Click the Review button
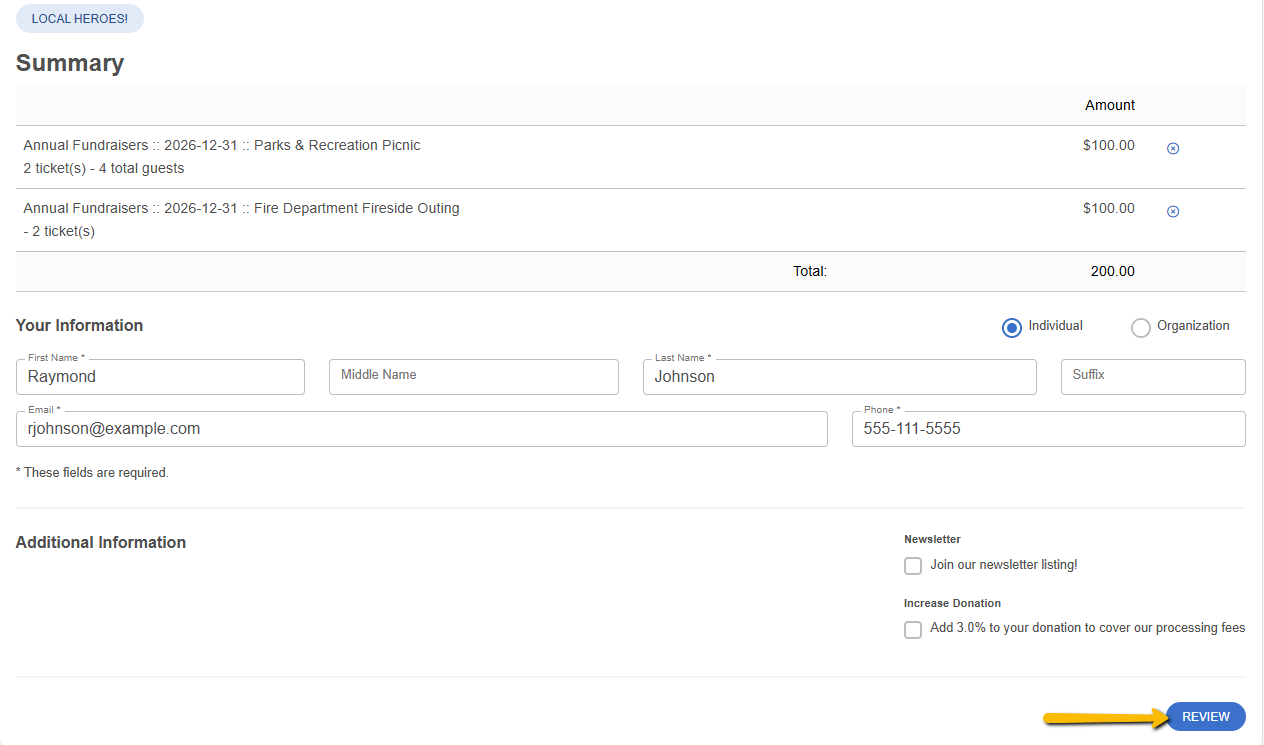 [x=1206, y=717]
